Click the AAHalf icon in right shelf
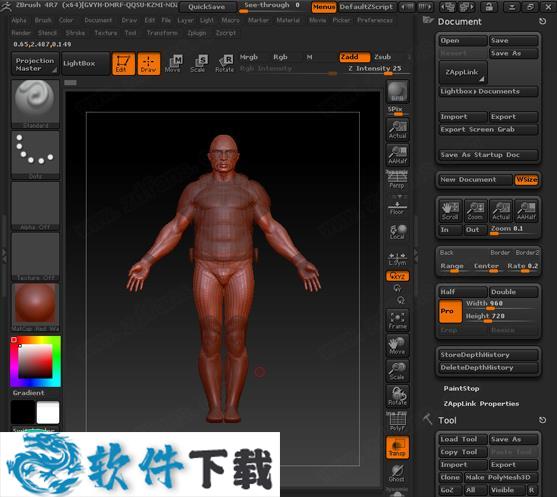The height and width of the screenshot is (497, 557). point(398,155)
